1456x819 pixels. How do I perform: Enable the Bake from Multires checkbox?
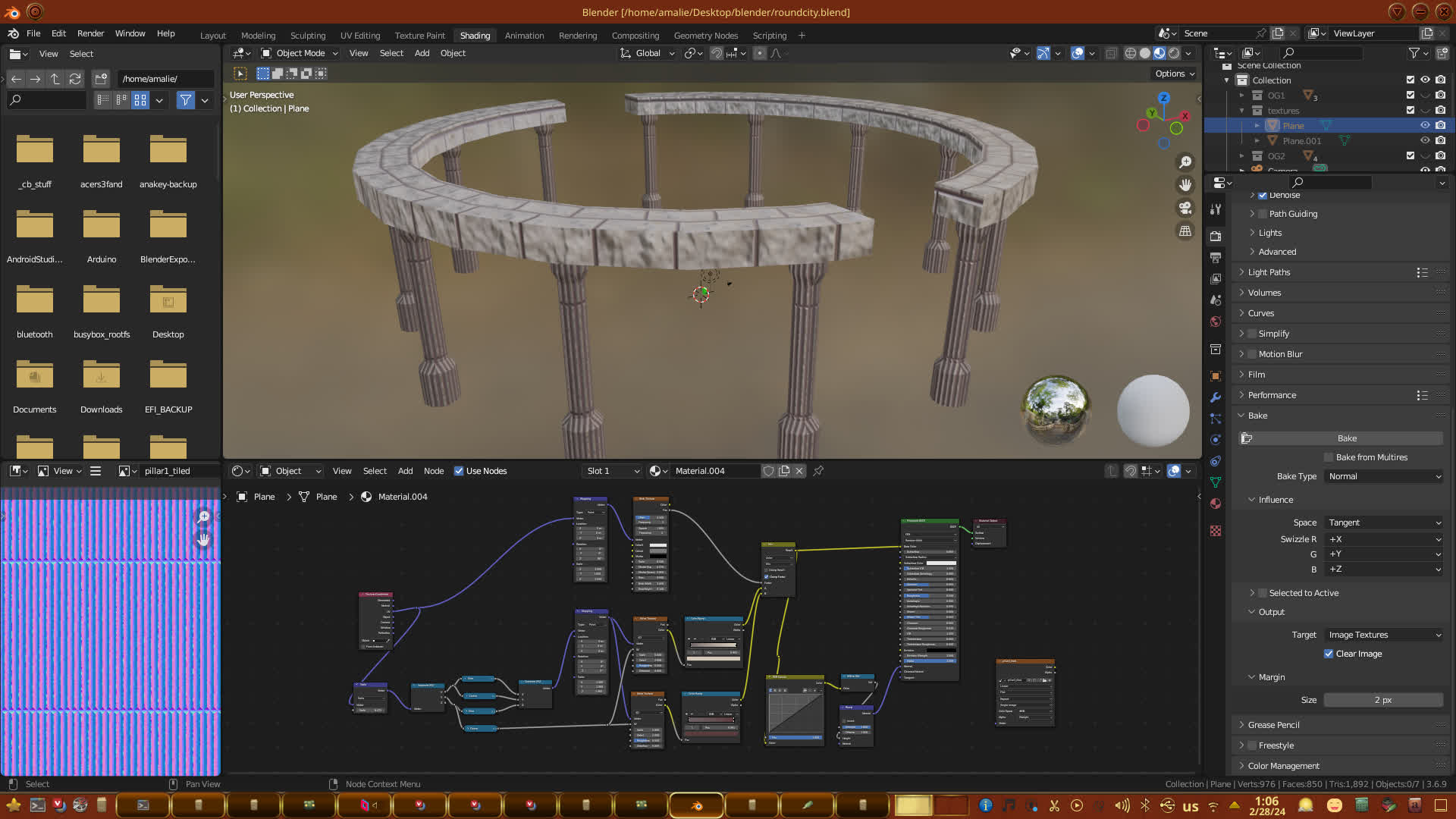[x=1329, y=457]
